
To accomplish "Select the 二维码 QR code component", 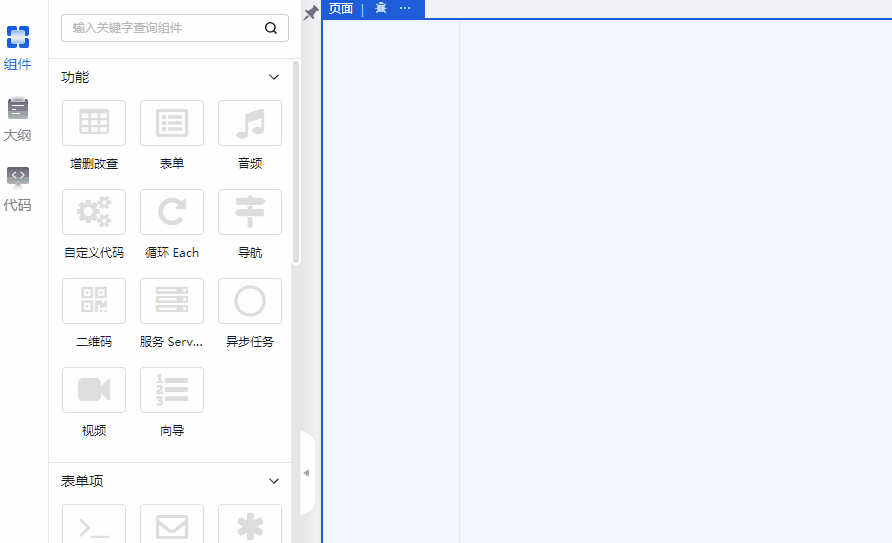I will click(94, 301).
